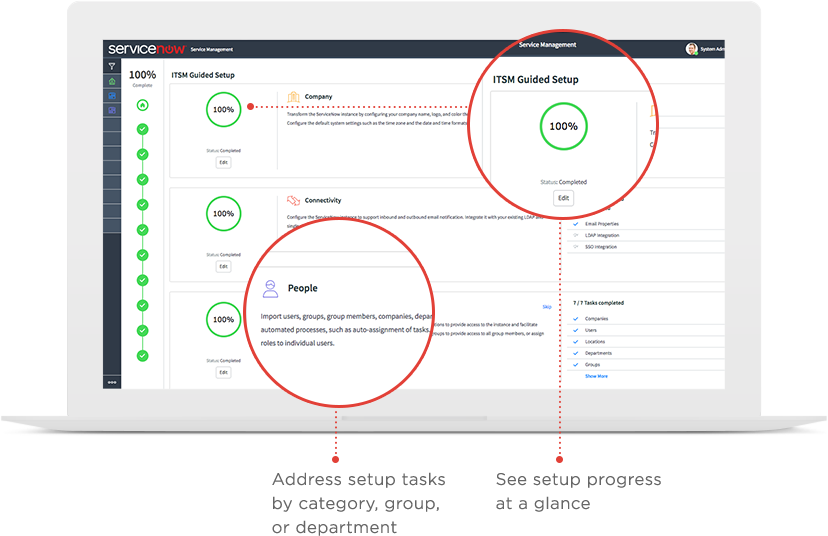Image resolution: width=828 pixels, height=536 pixels.
Task: Open the filter navigator funnel icon
Action: tap(112, 67)
